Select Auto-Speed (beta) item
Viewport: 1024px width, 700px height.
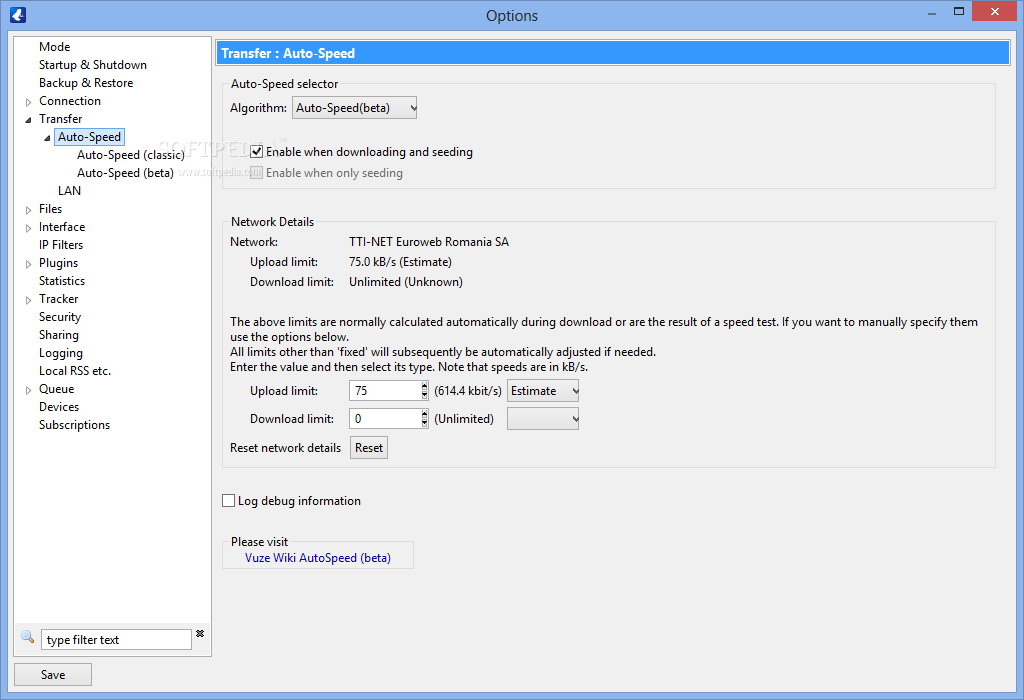(x=125, y=172)
